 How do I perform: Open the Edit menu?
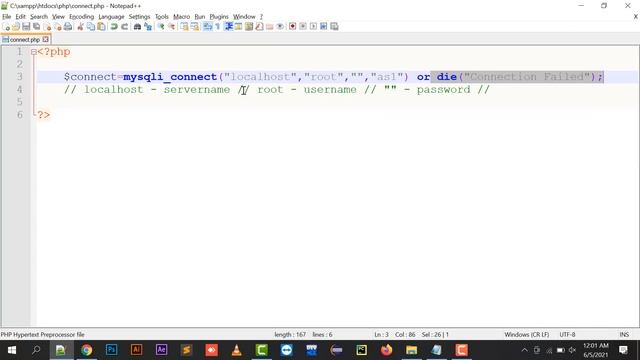click(x=20, y=17)
